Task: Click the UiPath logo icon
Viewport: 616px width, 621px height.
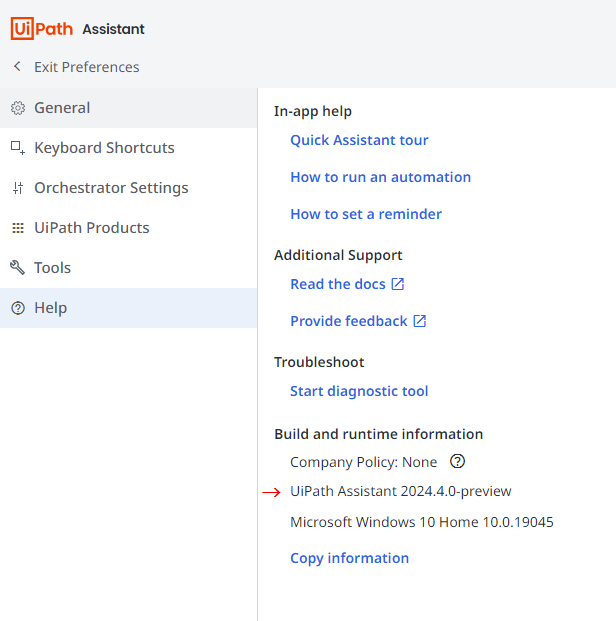Action: (42, 29)
